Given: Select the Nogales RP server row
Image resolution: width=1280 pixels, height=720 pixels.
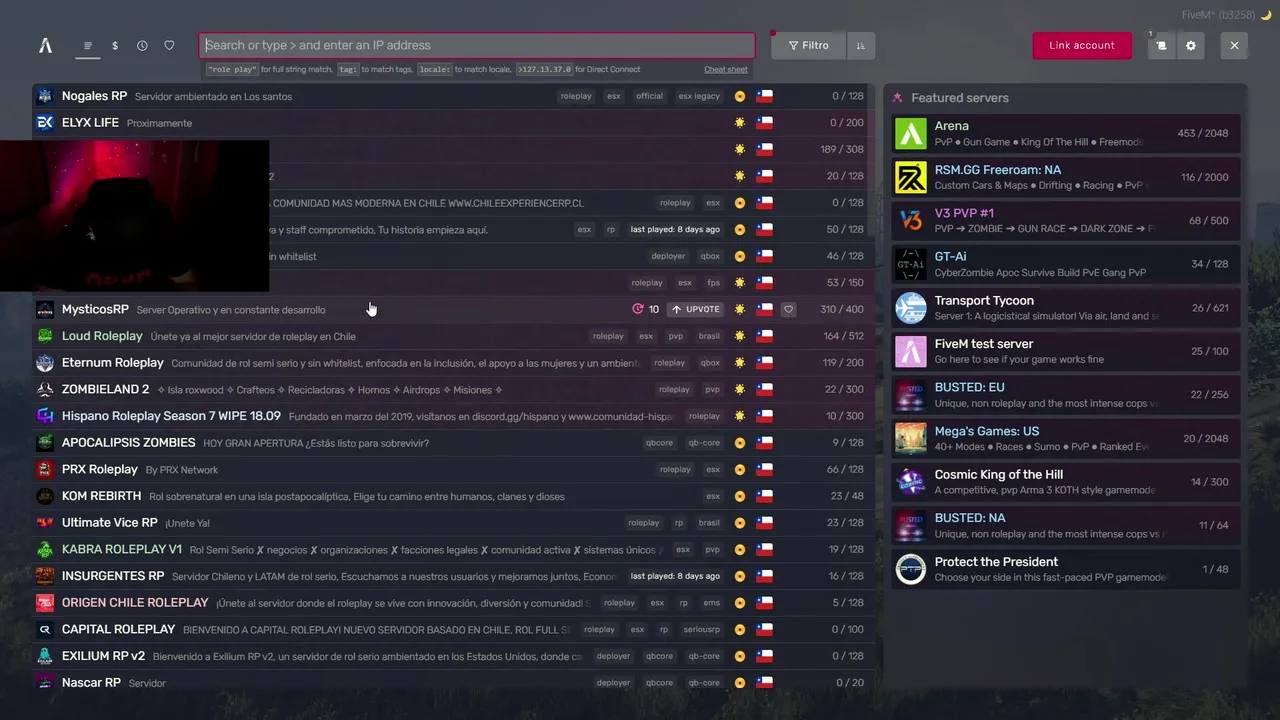Looking at the screenshot, I should coord(453,96).
